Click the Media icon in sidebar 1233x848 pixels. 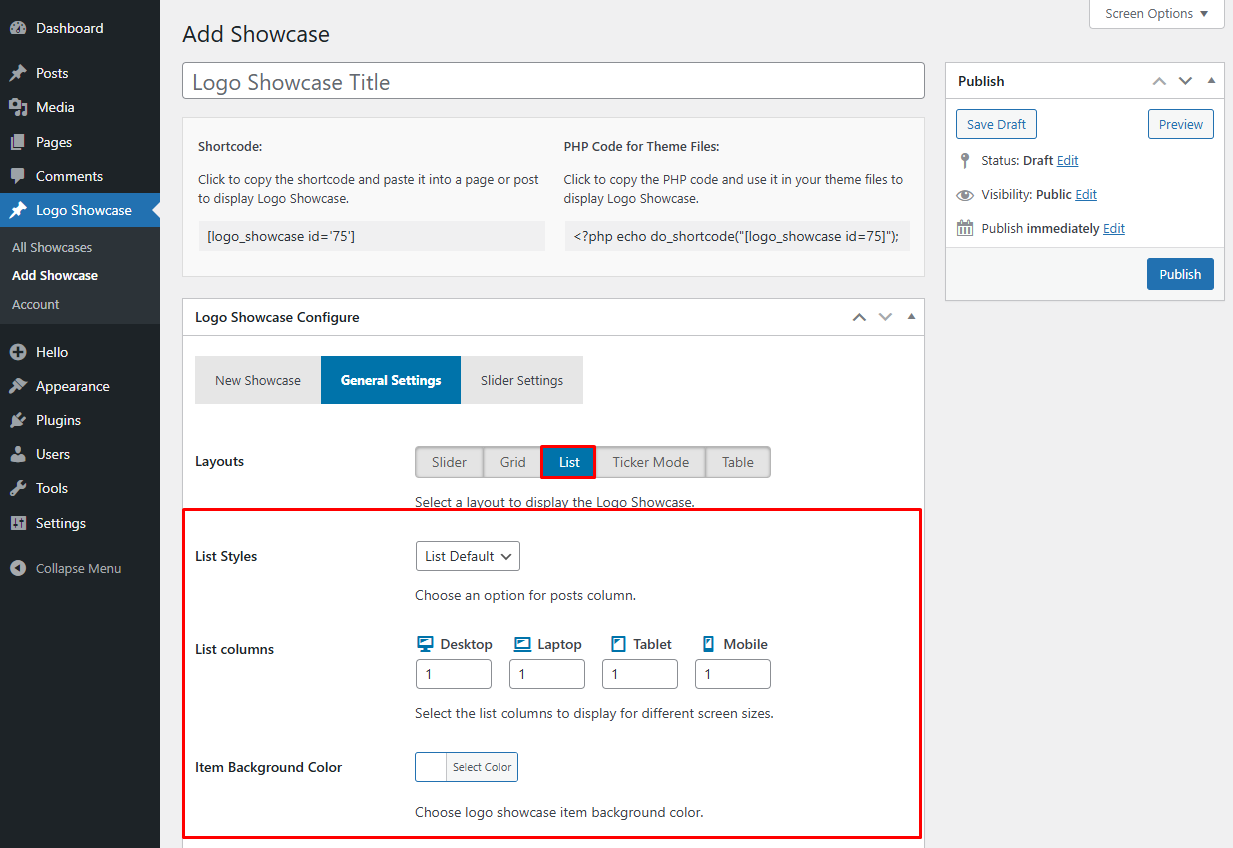[x=18, y=107]
